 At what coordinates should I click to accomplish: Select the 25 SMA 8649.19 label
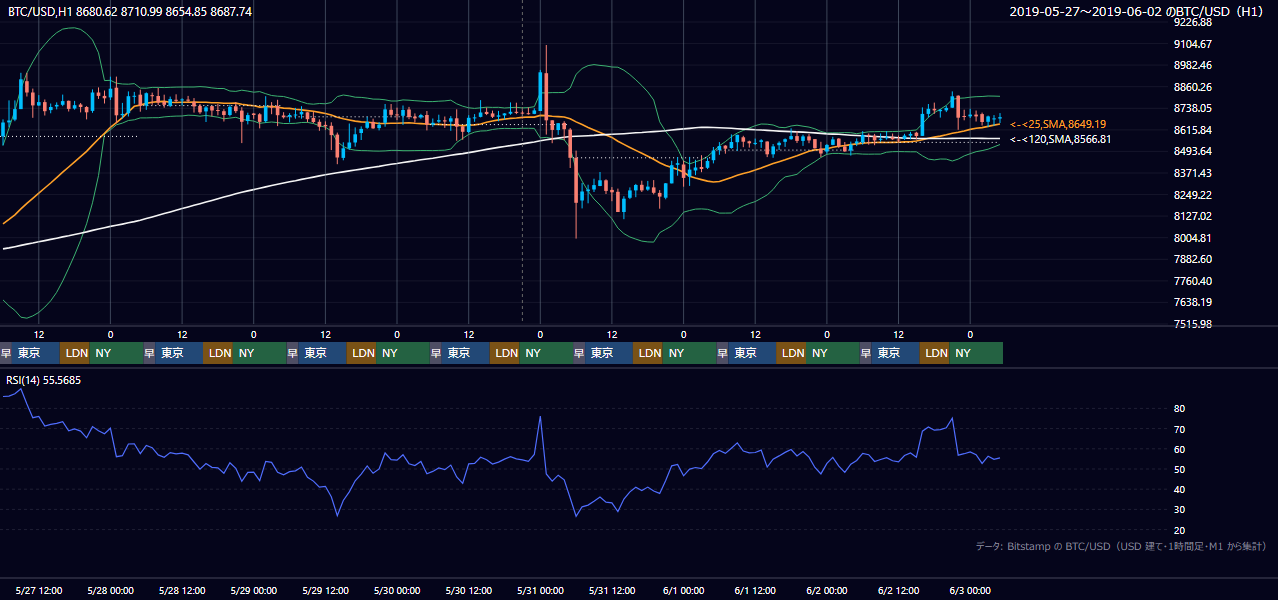pyautogui.click(x=1058, y=123)
